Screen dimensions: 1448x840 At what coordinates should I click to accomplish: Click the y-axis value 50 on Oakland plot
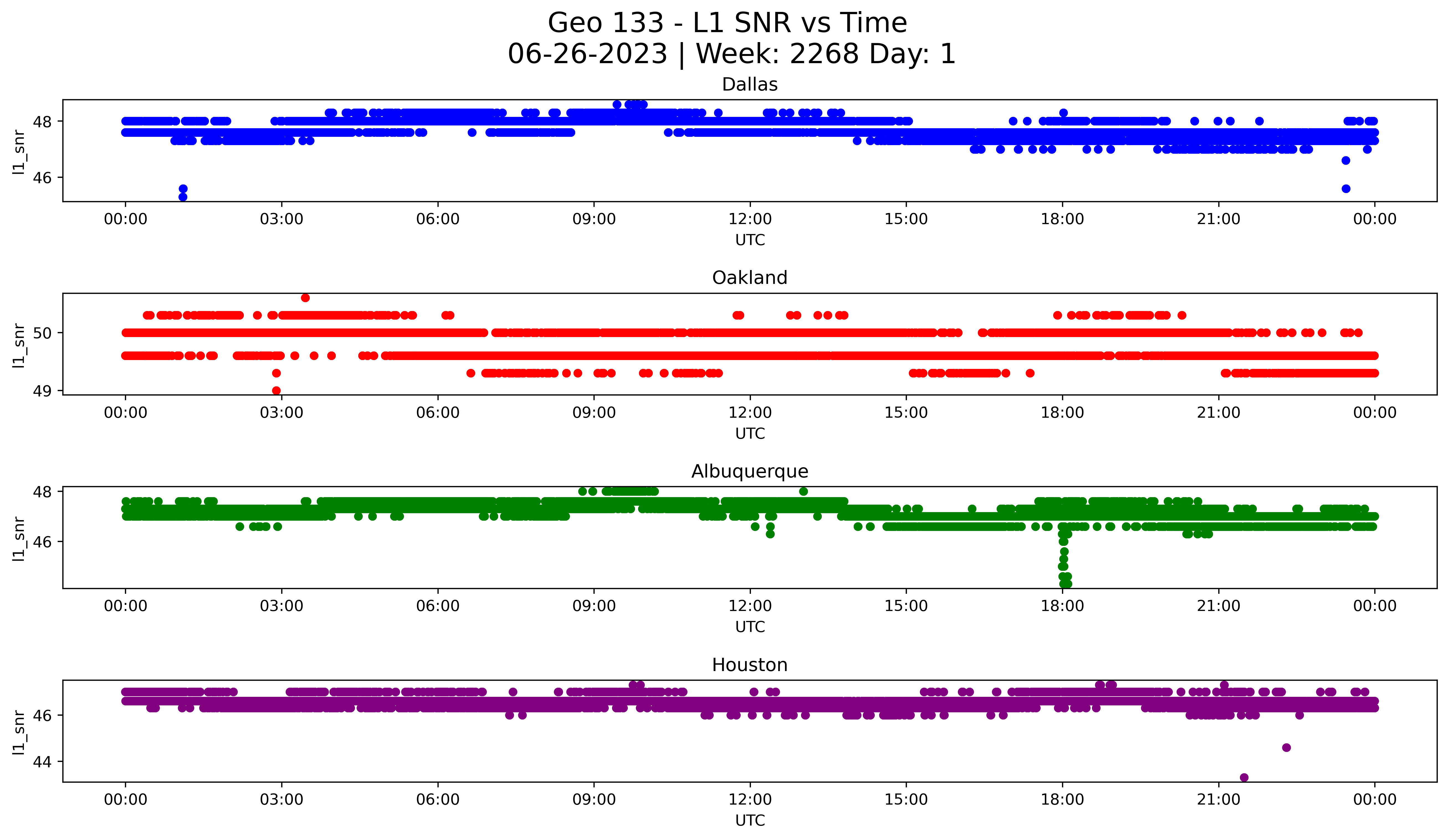pos(42,333)
